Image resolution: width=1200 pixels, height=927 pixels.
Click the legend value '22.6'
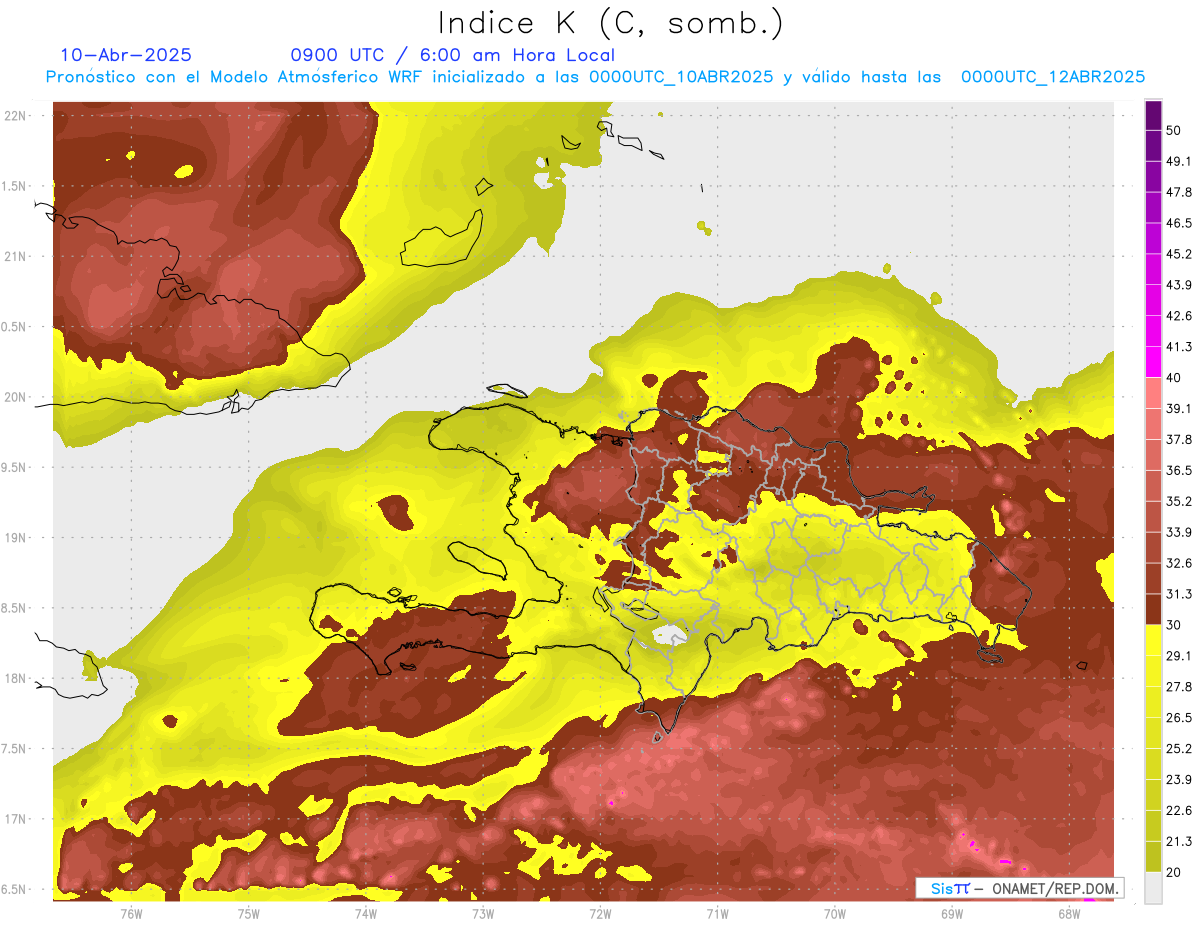[x=1179, y=810]
